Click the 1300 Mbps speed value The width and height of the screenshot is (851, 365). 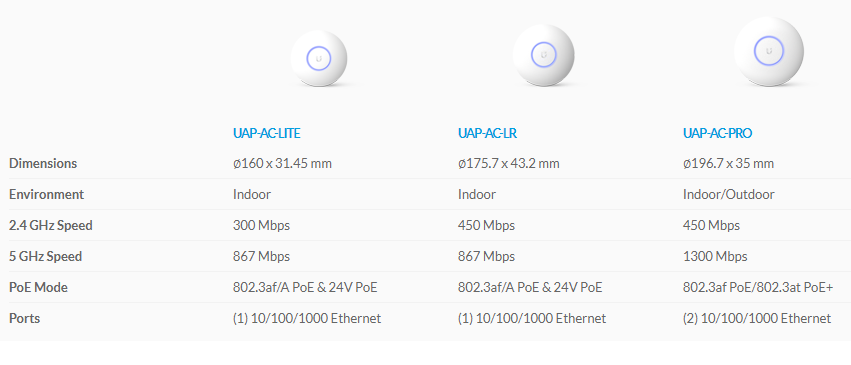click(x=715, y=256)
